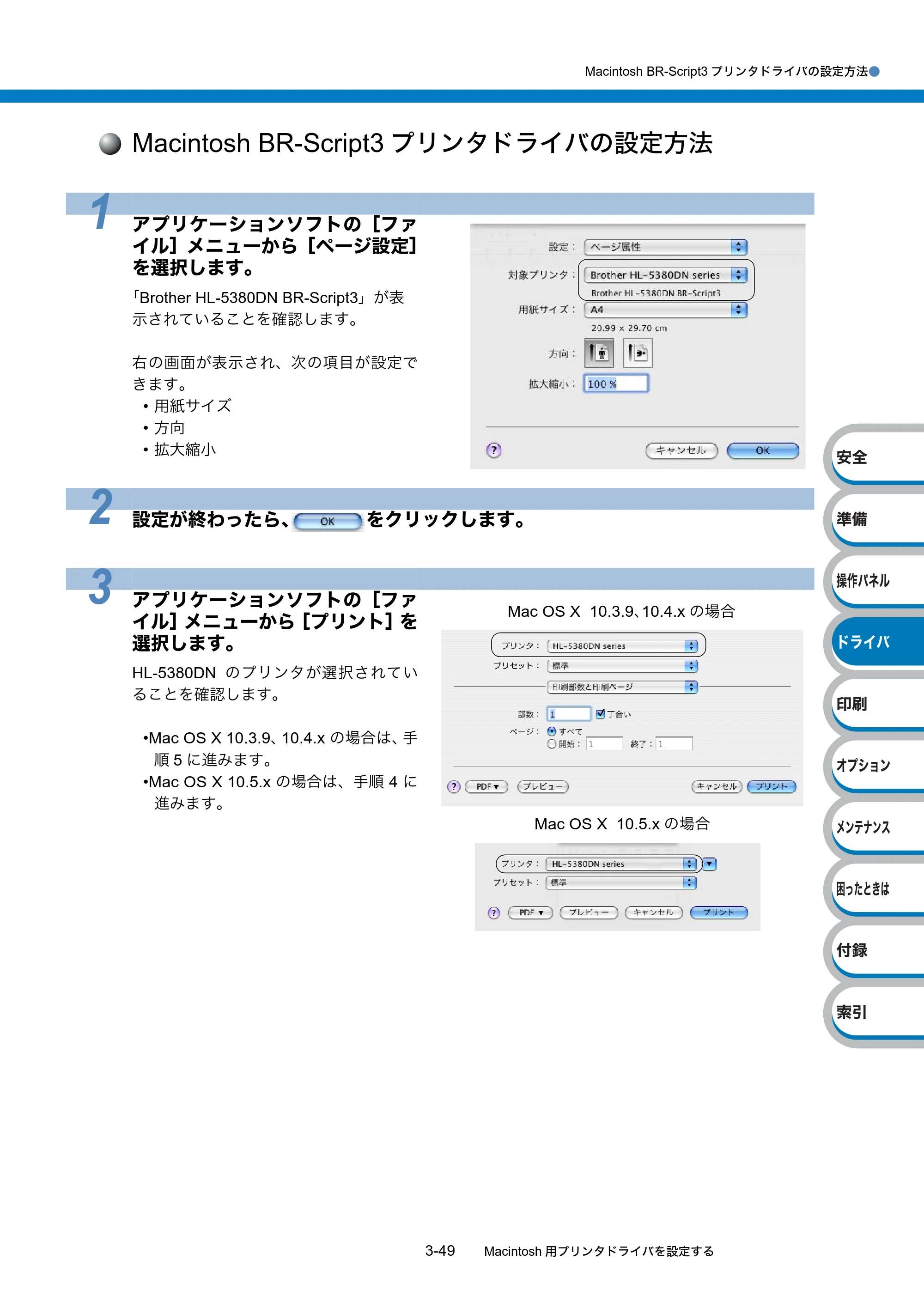Open 対象プリンタ Brother HL-5380DN series dropdown
The image size is (924, 1308).
pos(665,274)
